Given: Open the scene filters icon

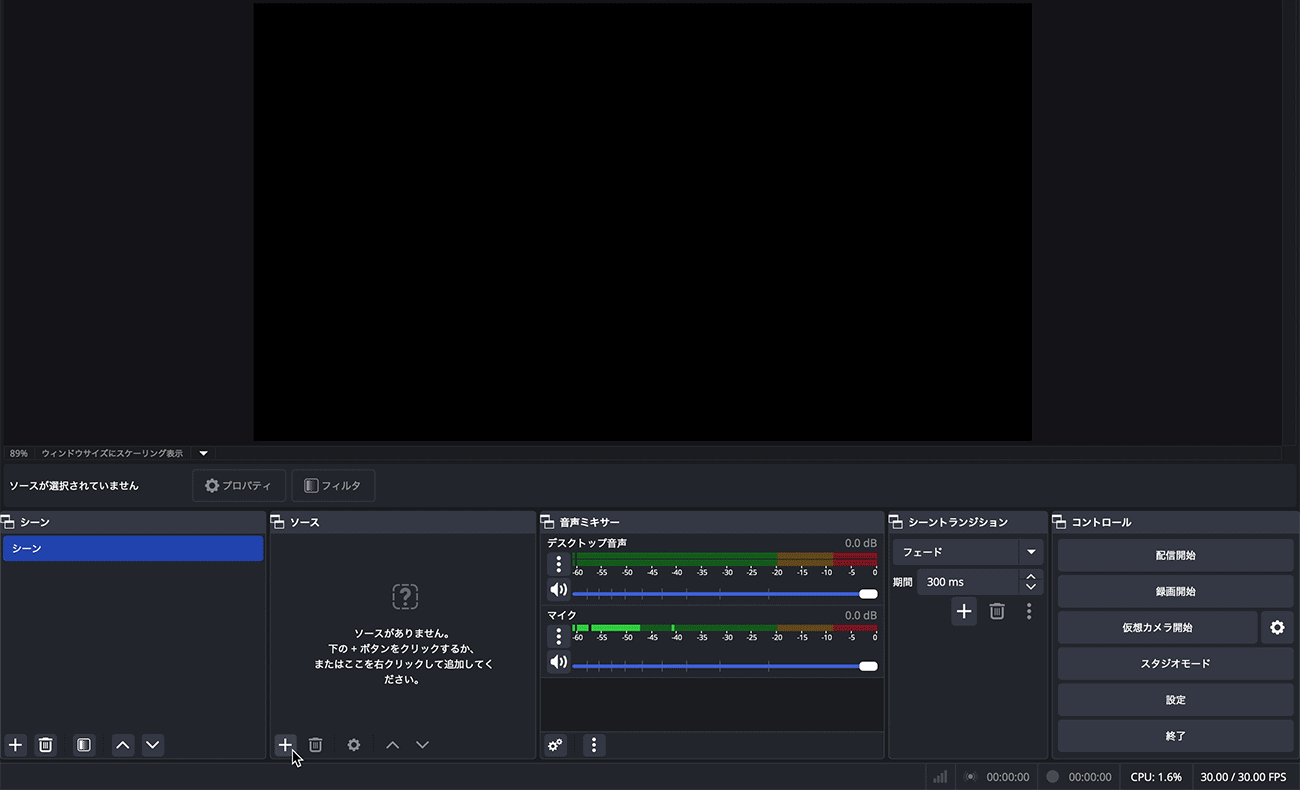Looking at the screenshot, I should point(84,745).
